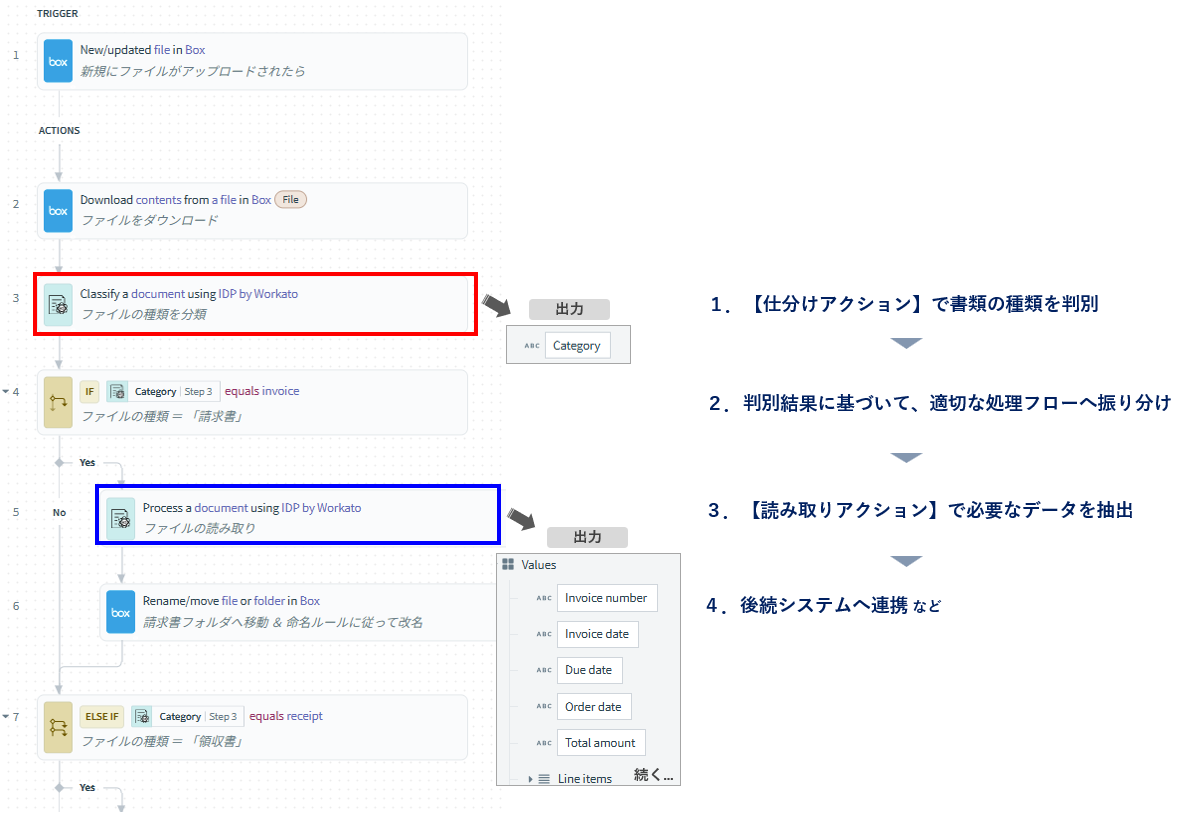Click the IDP icon on Classify a document step
Screen dimensions: 1185x817
click(x=58, y=305)
